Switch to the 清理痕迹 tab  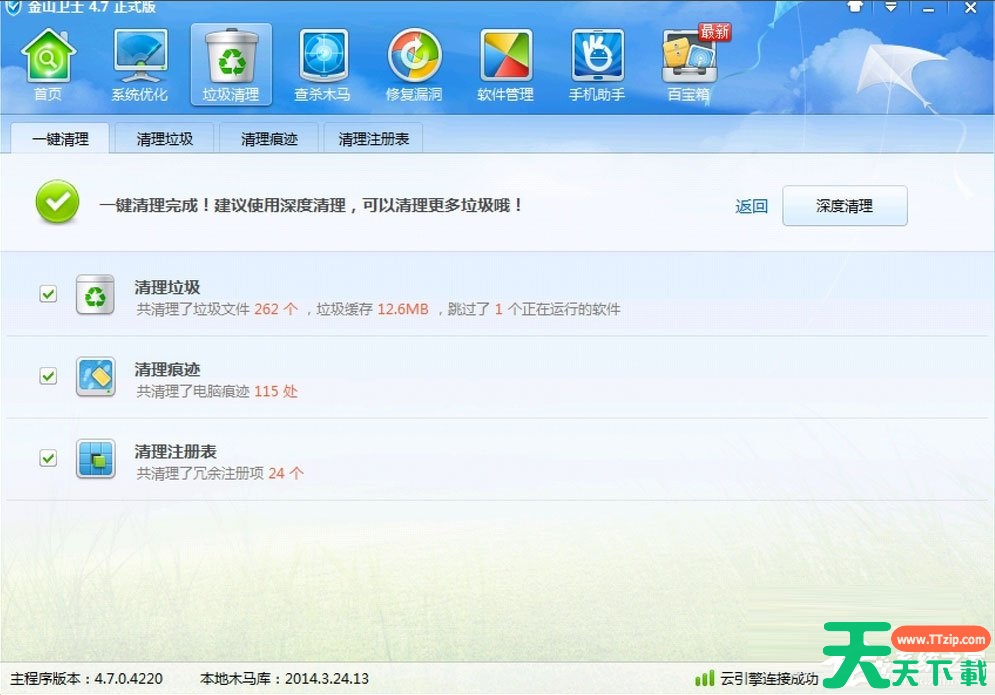click(269, 138)
